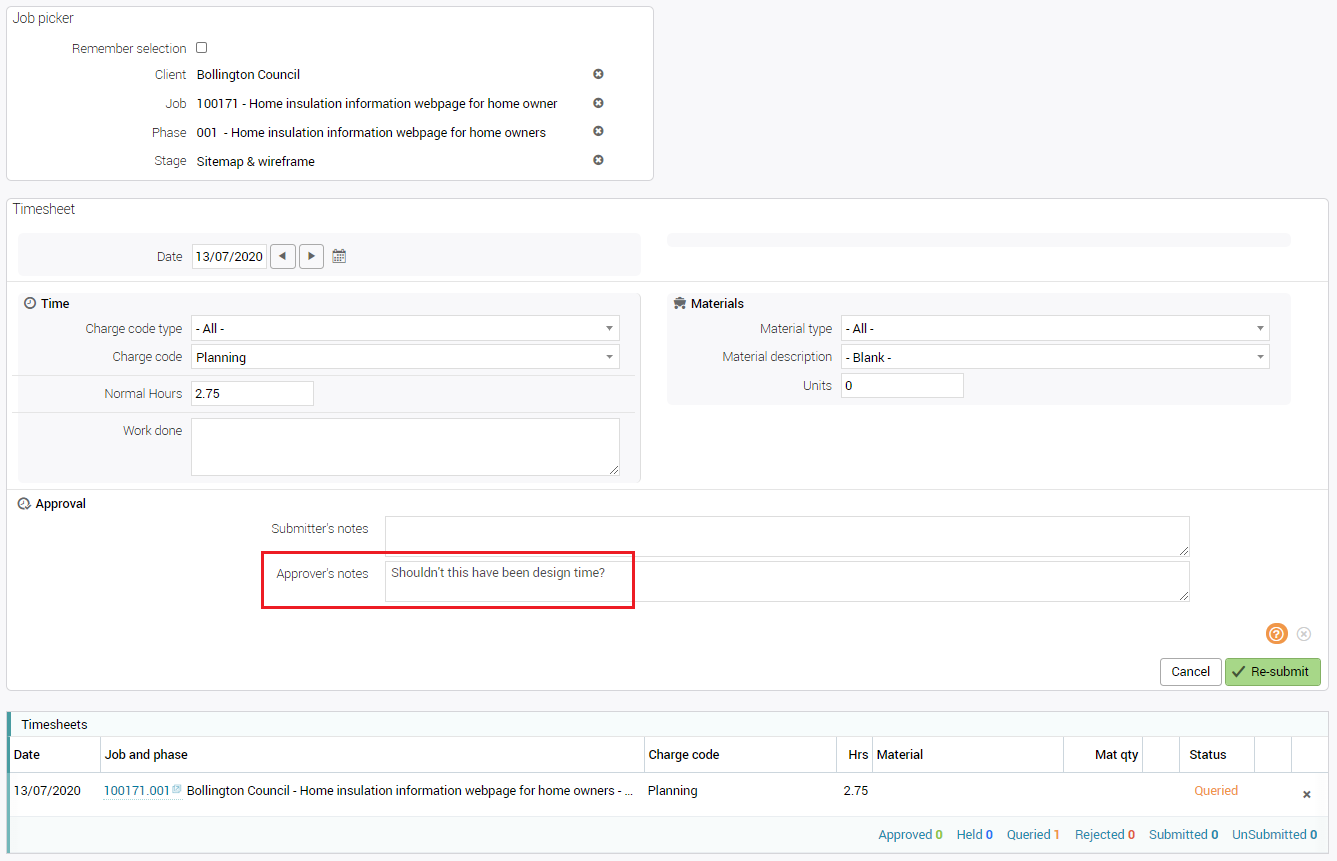Viewport: 1337px width, 861px height.
Task: Enable the Remember selection checkbox
Action: tap(201, 48)
